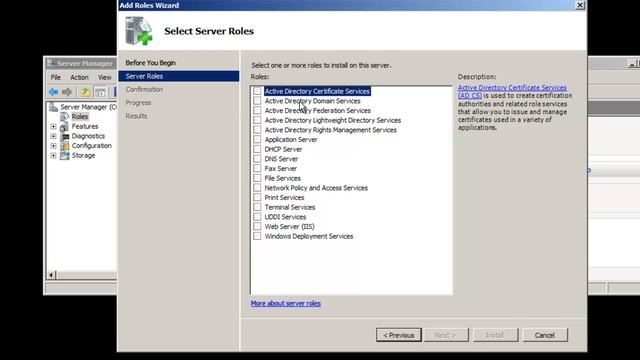Image resolution: width=640 pixels, height=360 pixels.
Task: Select the 'Terminal Services' role text
Action: tap(290, 207)
